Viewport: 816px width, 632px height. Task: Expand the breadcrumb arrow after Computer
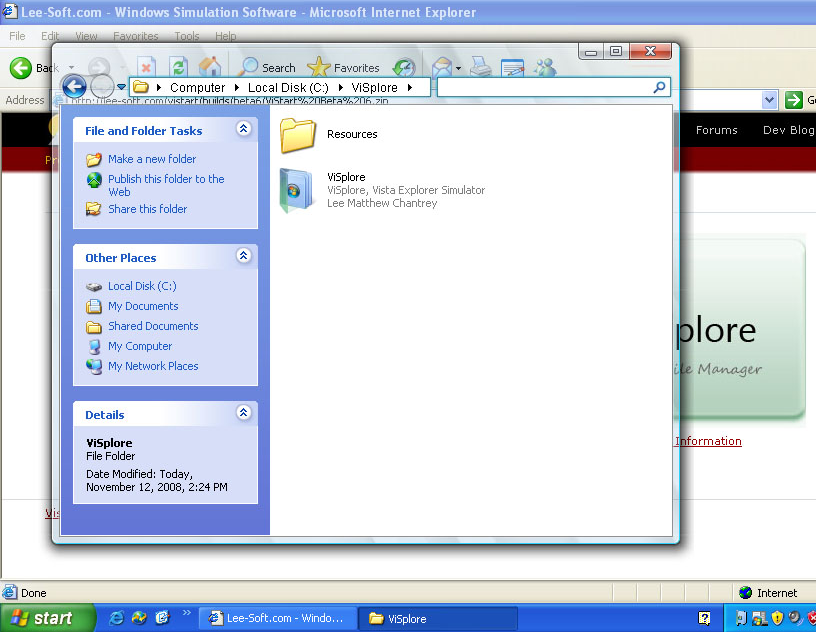237,87
